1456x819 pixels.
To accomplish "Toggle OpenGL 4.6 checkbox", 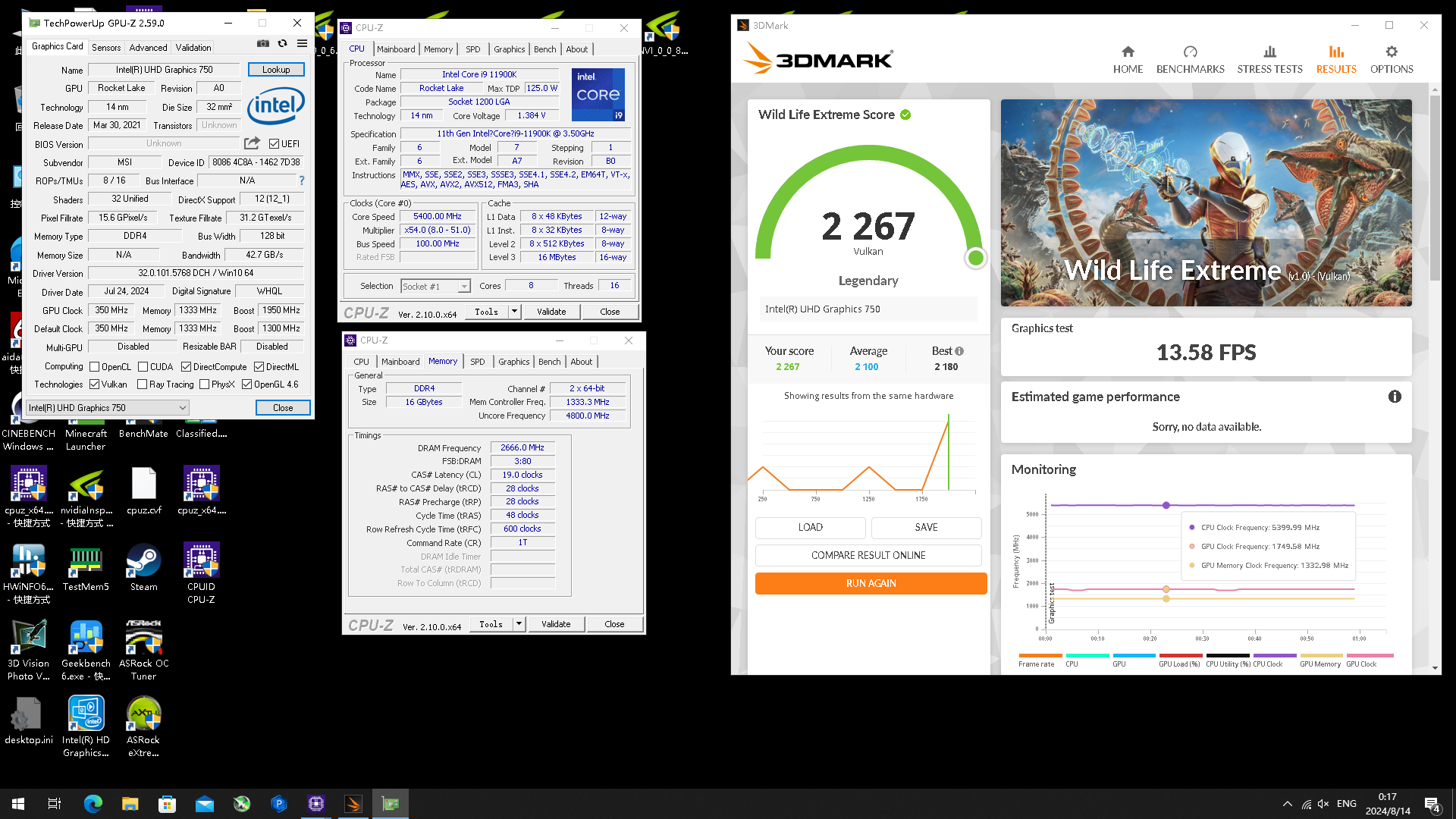I will pyautogui.click(x=246, y=384).
